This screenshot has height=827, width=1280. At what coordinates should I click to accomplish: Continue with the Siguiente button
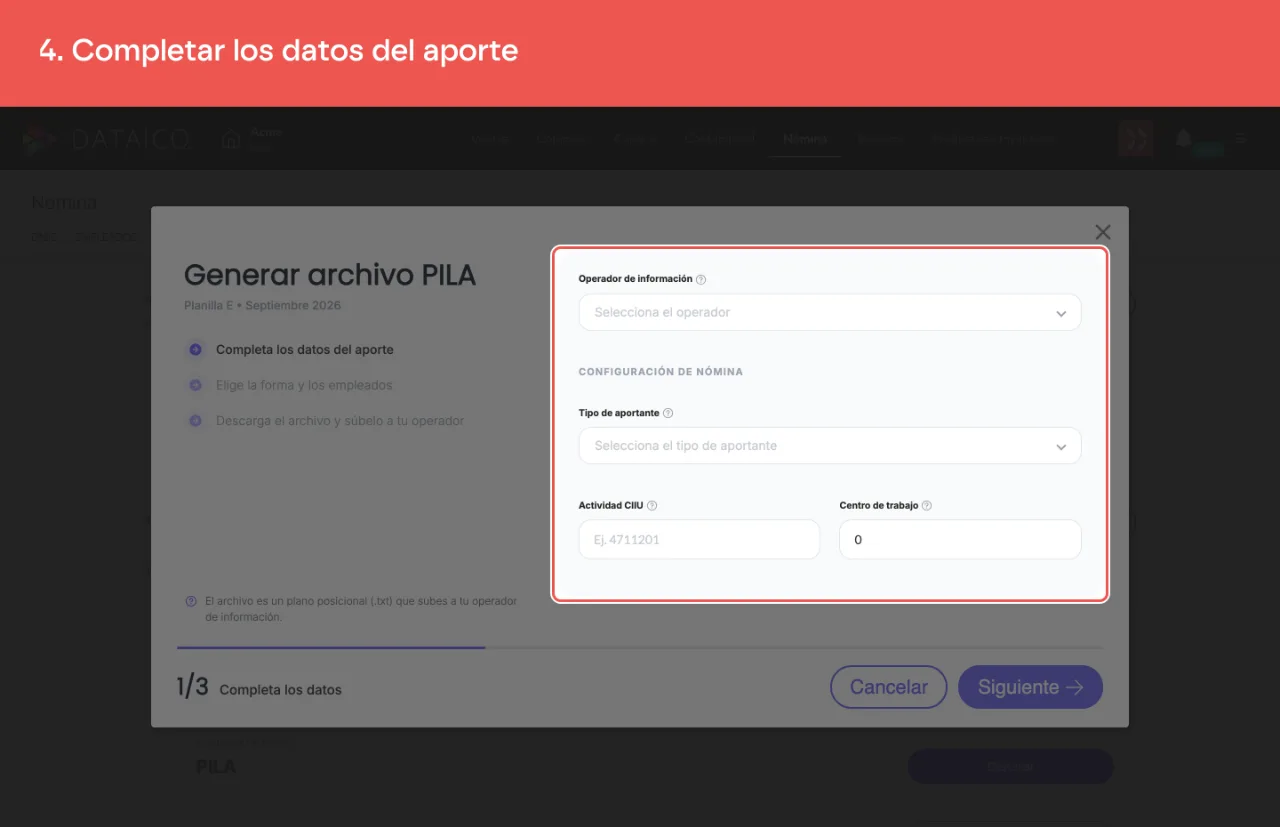point(1030,687)
